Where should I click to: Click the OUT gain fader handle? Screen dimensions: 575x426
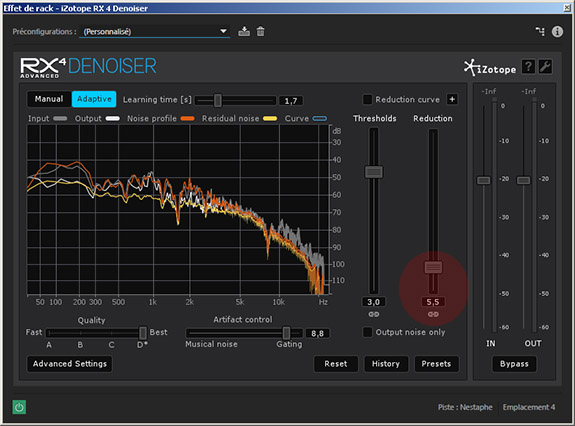coord(523,180)
